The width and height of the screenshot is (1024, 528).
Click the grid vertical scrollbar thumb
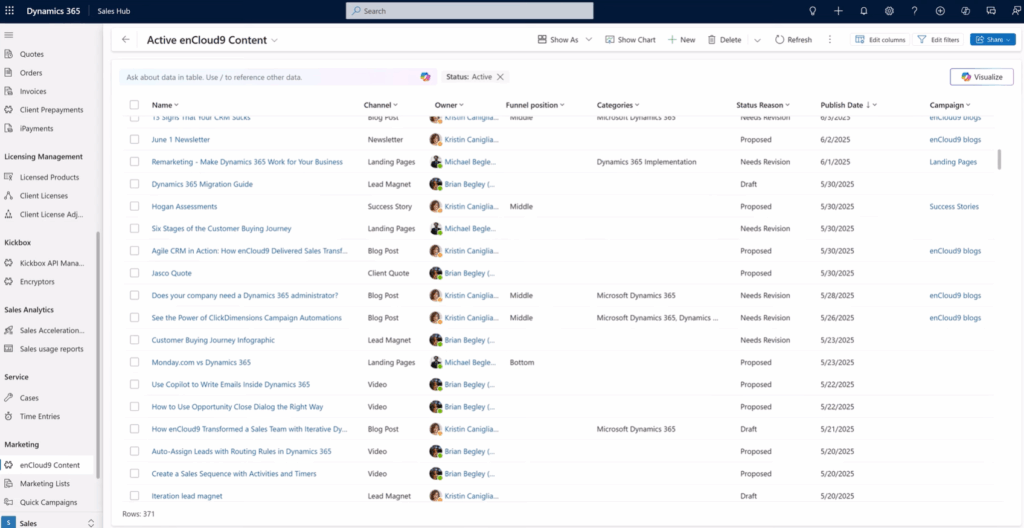tap(999, 159)
